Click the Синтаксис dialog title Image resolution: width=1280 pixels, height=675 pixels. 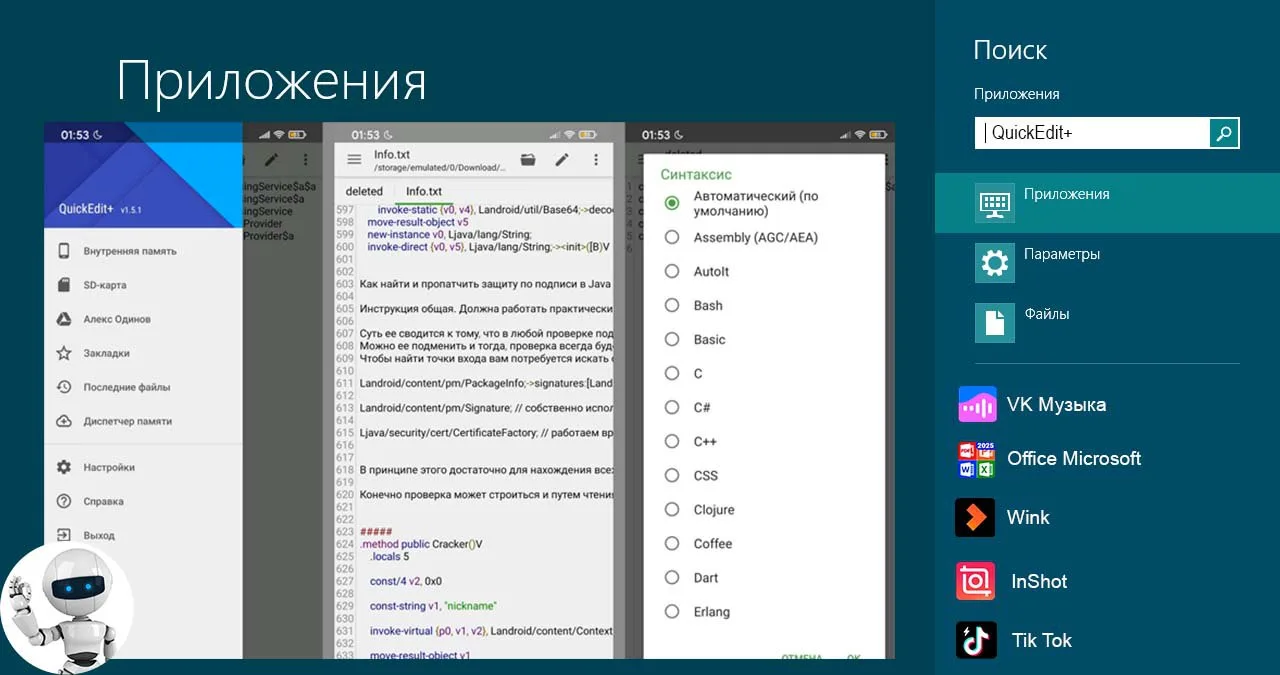click(x=696, y=174)
